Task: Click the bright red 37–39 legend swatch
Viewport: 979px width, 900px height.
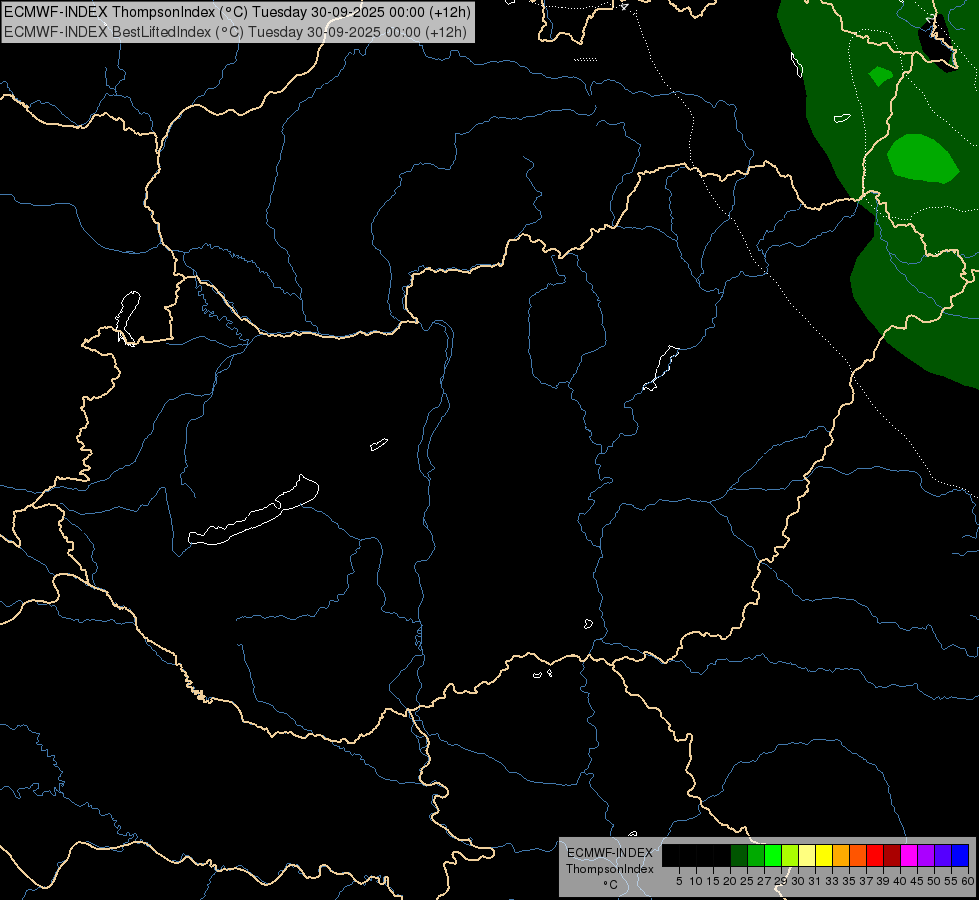Action: click(x=875, y=855)
